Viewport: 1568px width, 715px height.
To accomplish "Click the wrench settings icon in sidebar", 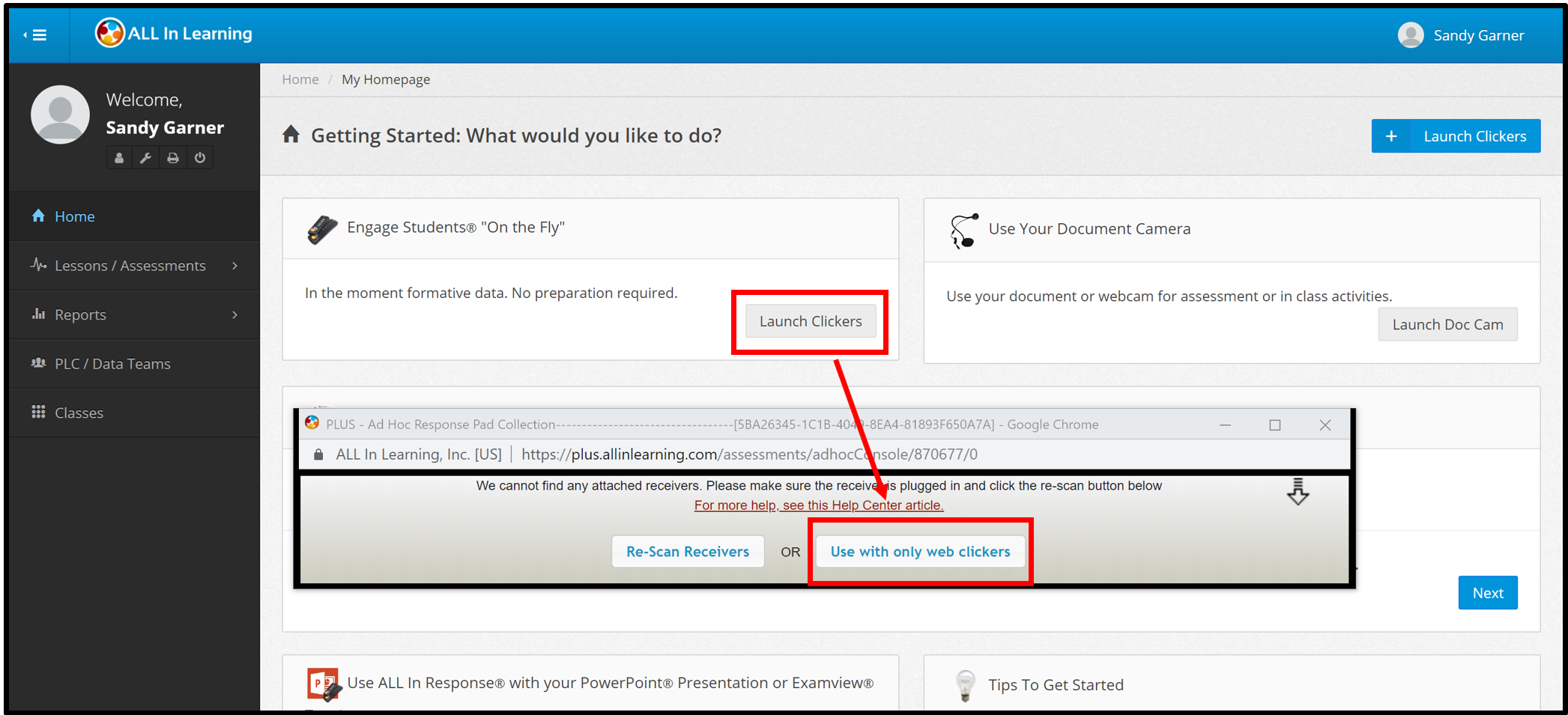I will pos(145,158).
